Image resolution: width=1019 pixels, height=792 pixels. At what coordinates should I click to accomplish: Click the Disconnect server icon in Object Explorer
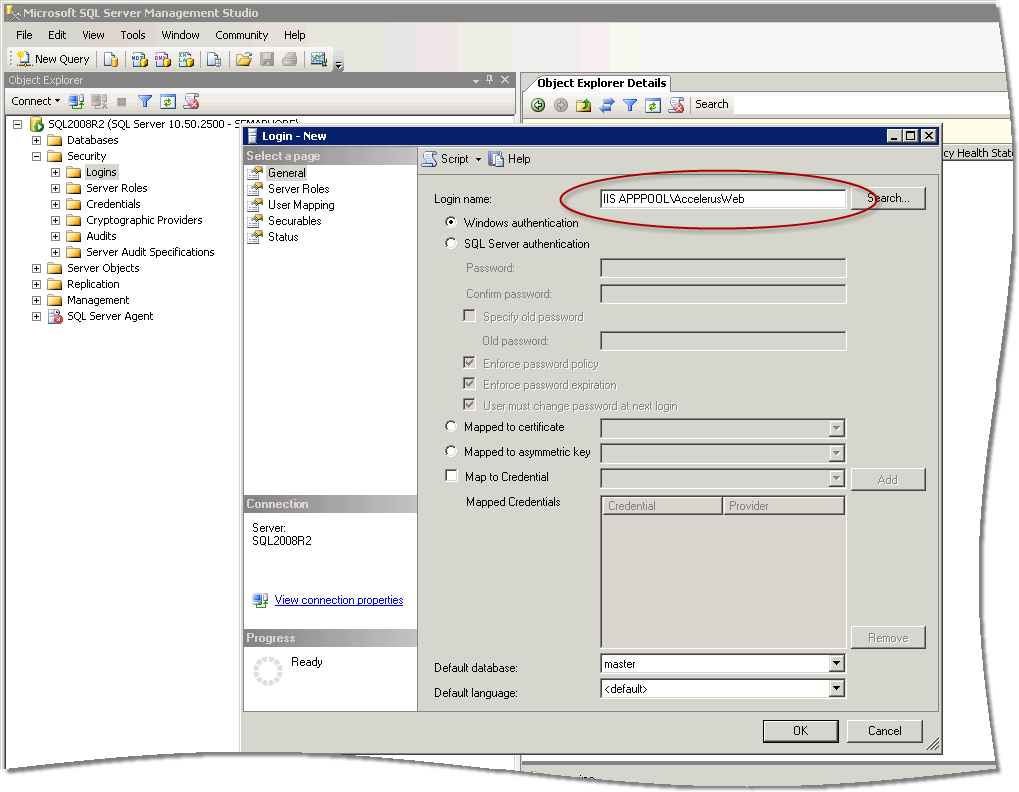pos(99,101)
